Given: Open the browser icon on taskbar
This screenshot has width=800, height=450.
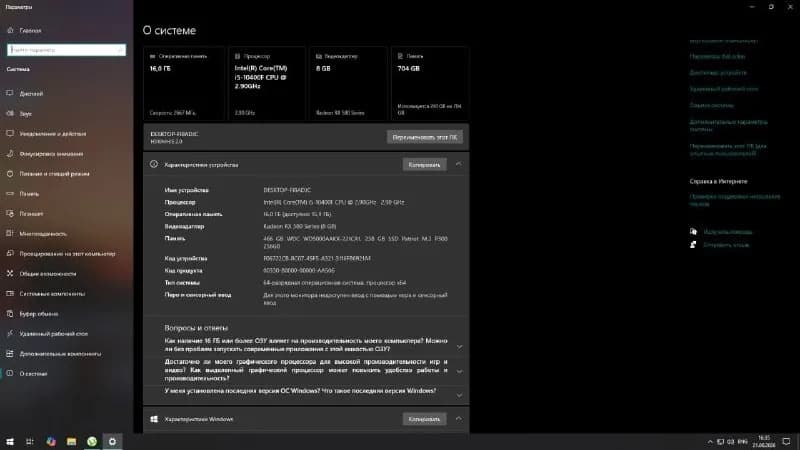Looking at the screenshot, I should 51,441.
